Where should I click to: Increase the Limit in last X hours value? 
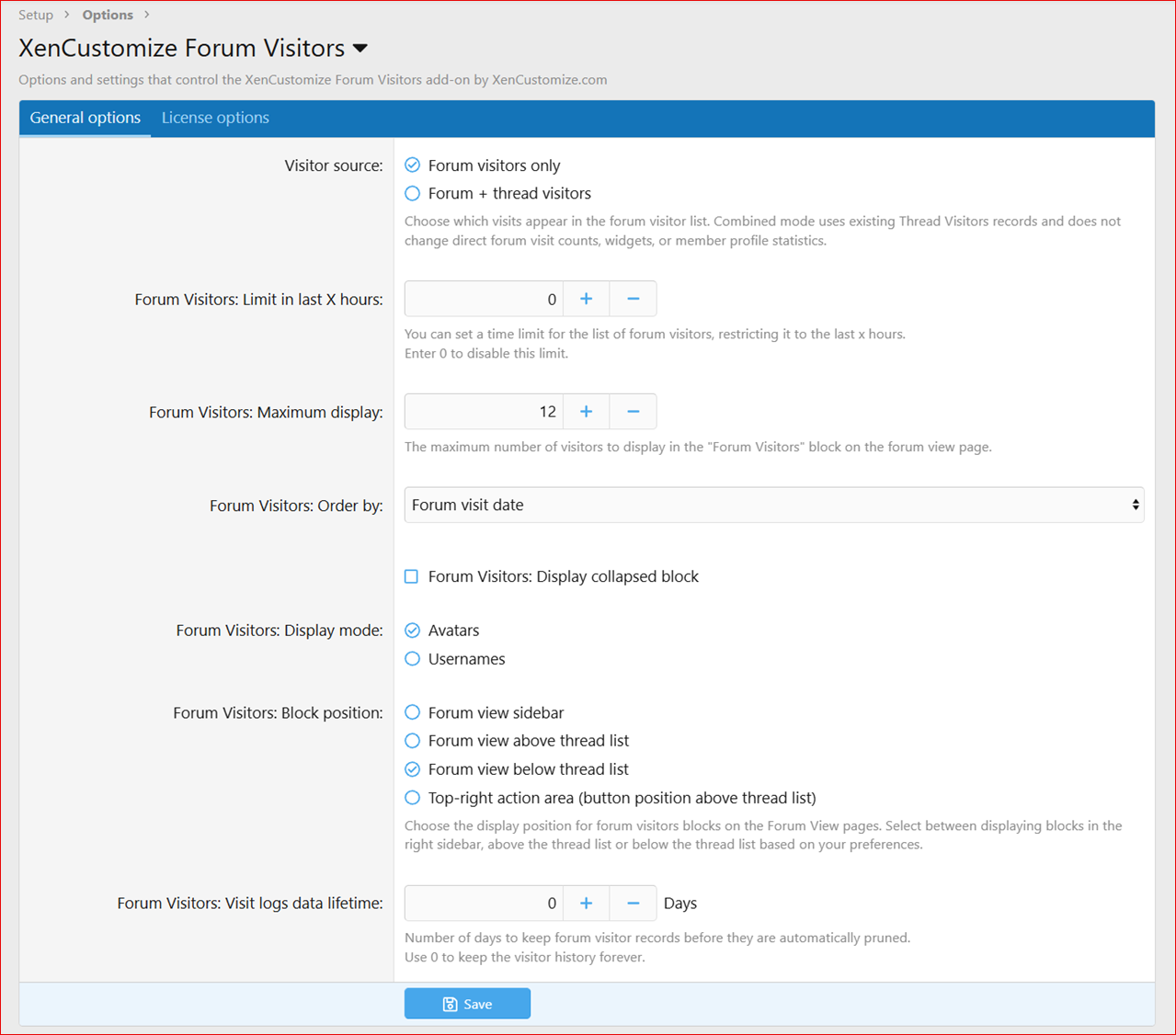pos(586,299)
